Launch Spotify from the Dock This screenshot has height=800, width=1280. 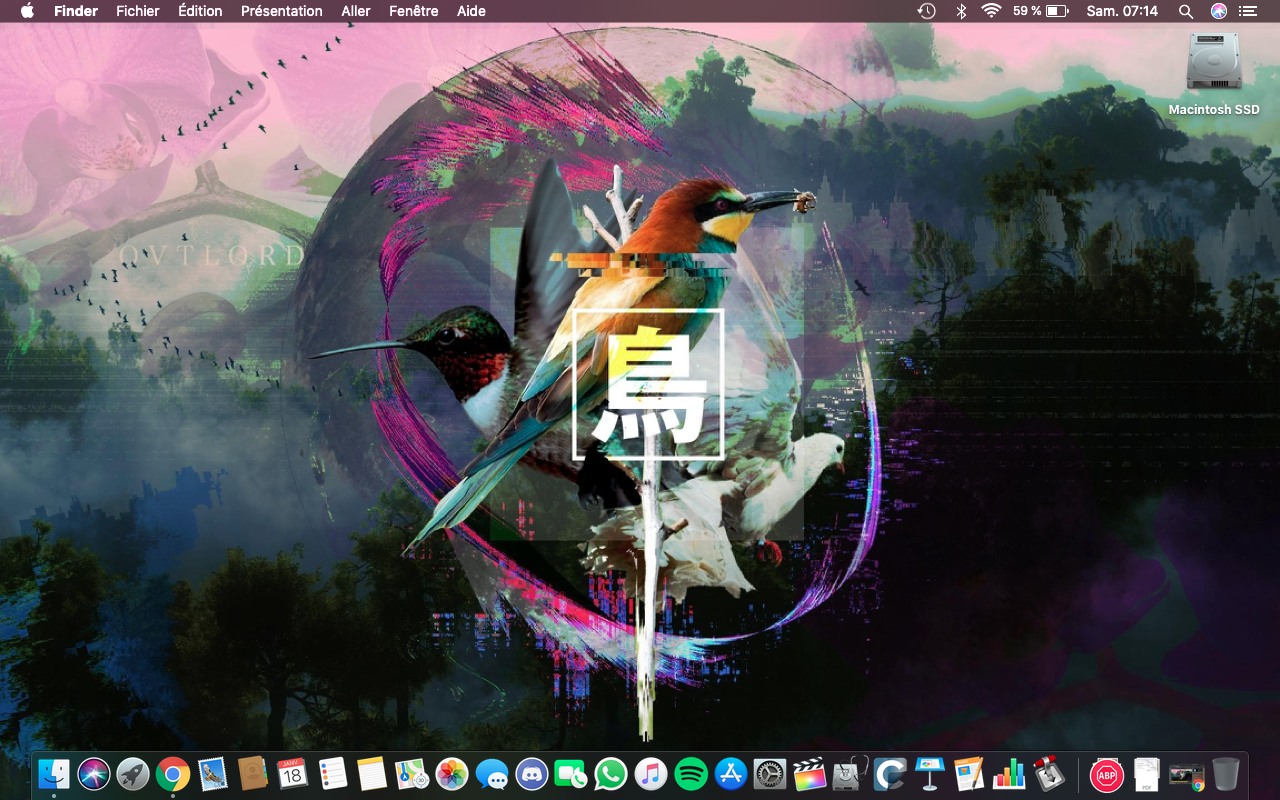[x=691, y=773]
